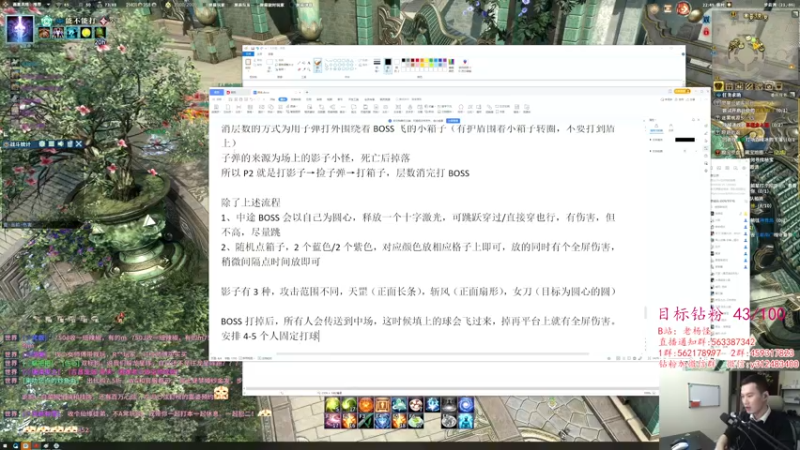Image resolution: width=800 pixels, height=450 pixels.
Task: Click the orange fire skill in the top row
Action: point(366,405)
